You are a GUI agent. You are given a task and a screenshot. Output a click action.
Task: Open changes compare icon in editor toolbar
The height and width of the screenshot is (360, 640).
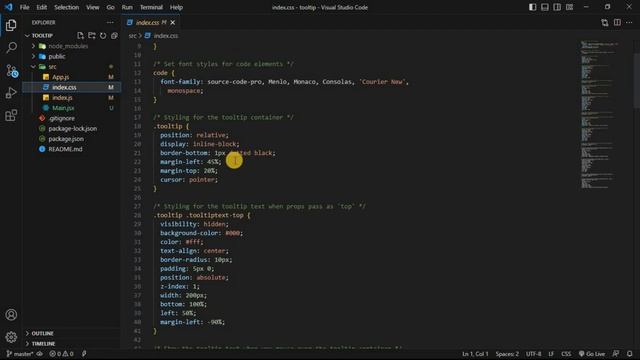[x=604, y=22]
